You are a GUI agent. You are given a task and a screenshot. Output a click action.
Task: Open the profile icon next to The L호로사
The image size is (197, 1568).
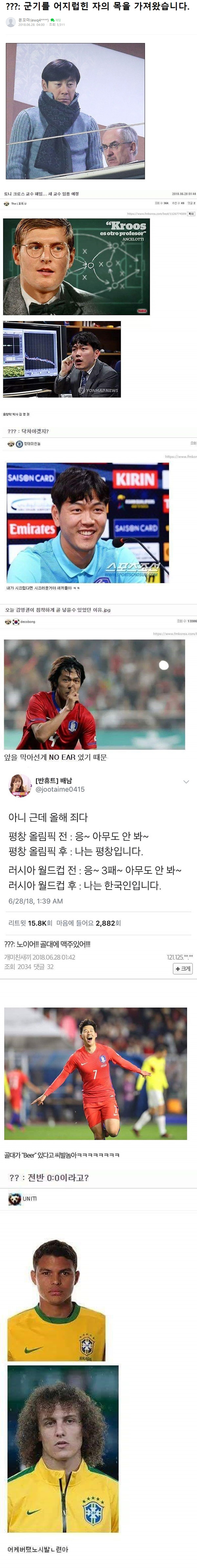[7, 203]
